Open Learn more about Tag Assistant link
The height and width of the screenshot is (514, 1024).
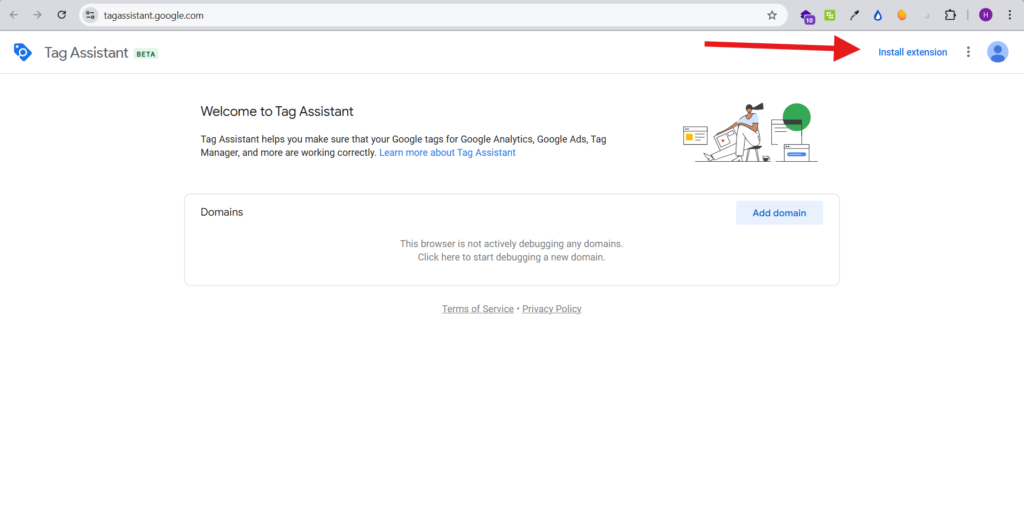(447, 153)
